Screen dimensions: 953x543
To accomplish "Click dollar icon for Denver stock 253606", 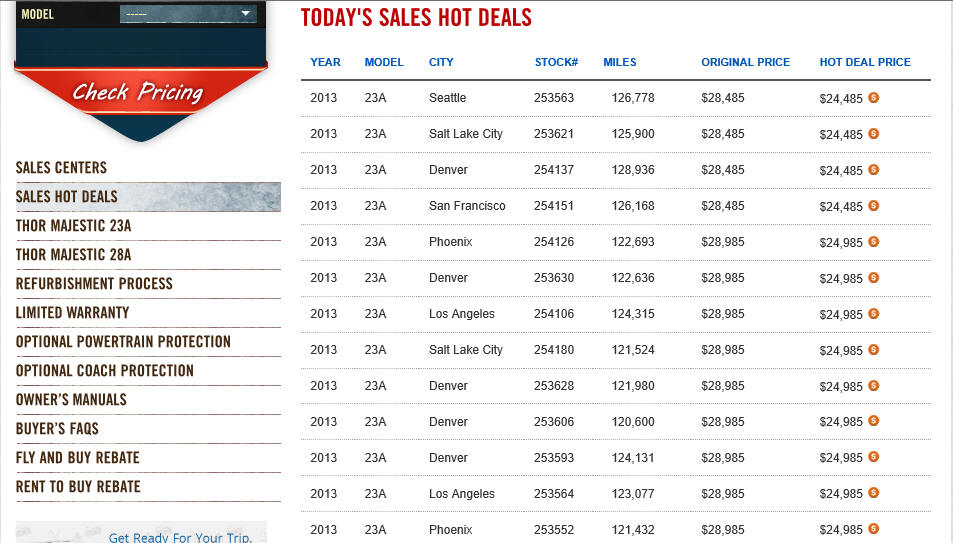I will [873, 421].
